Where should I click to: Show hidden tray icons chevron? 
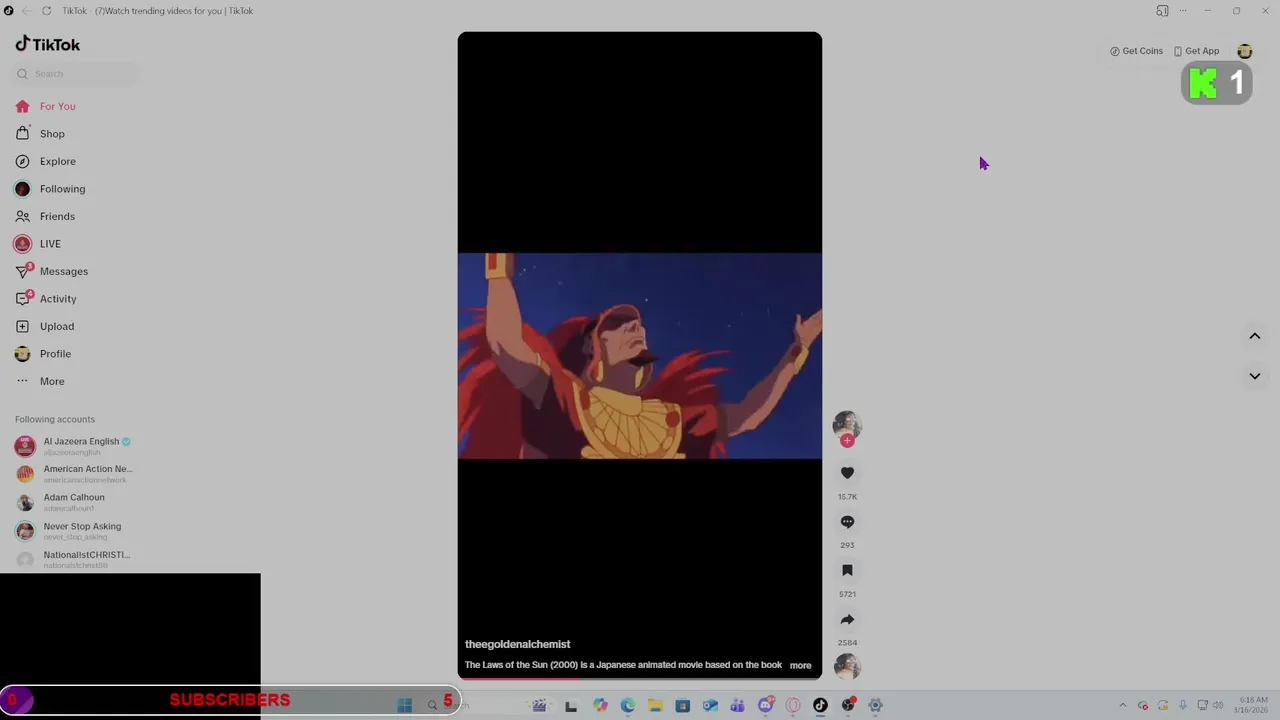(x=1122, y=705)
